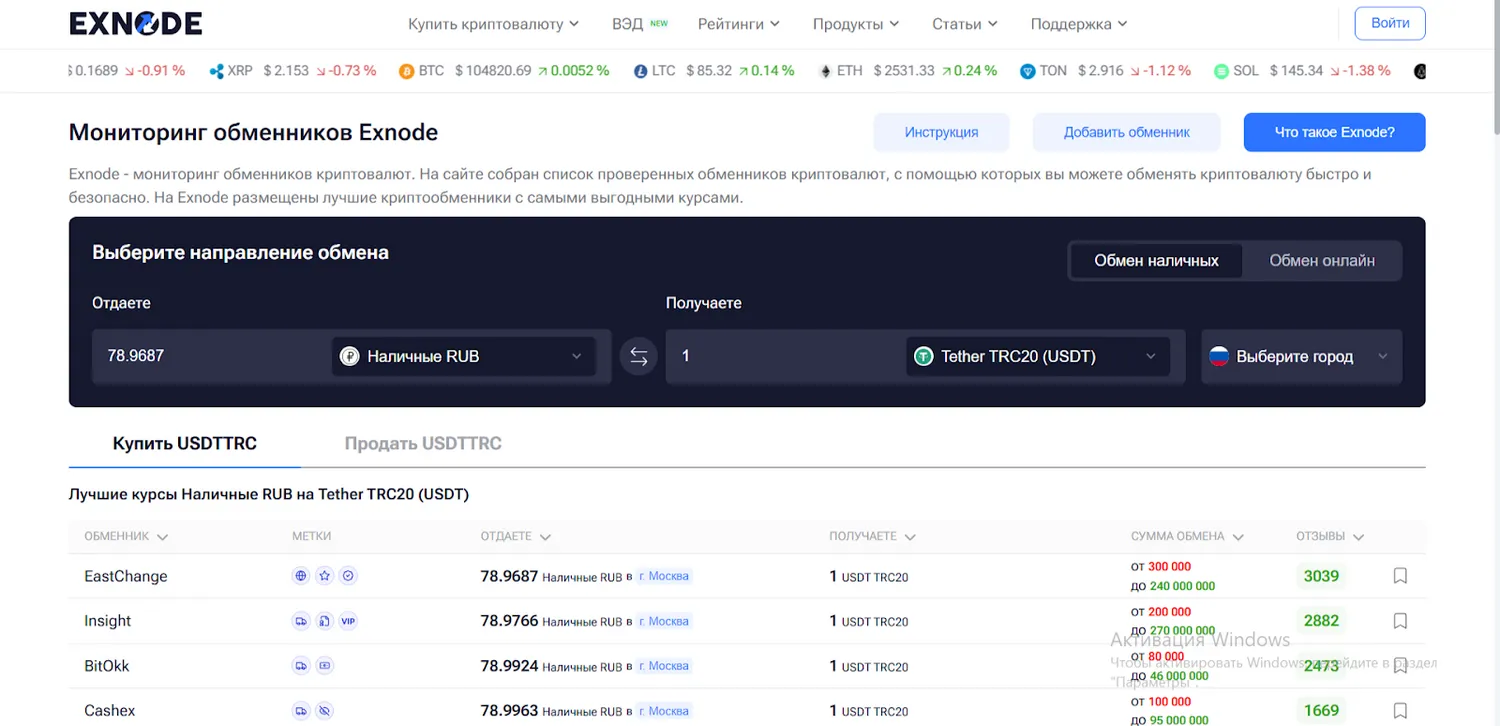
Task: Open the EastChange exchanger link
Action: pos(126,576)
